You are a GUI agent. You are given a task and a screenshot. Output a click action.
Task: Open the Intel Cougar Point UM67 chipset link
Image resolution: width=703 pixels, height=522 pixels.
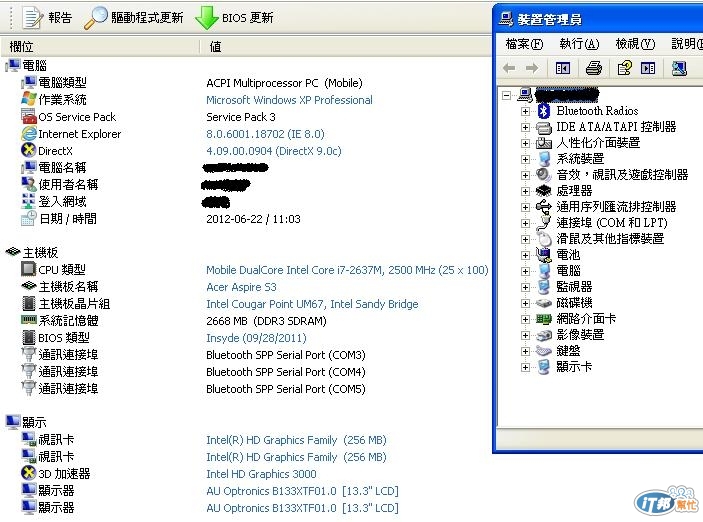point(312,304)
